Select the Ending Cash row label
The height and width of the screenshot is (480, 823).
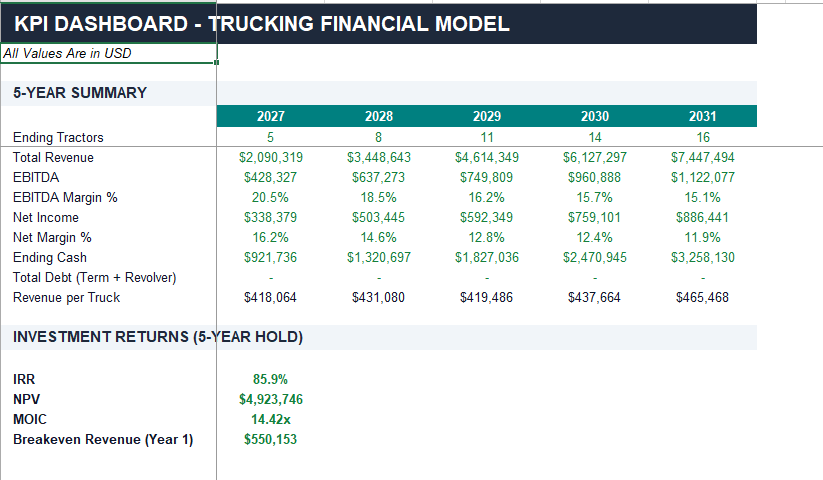click(x=50, y=258)
